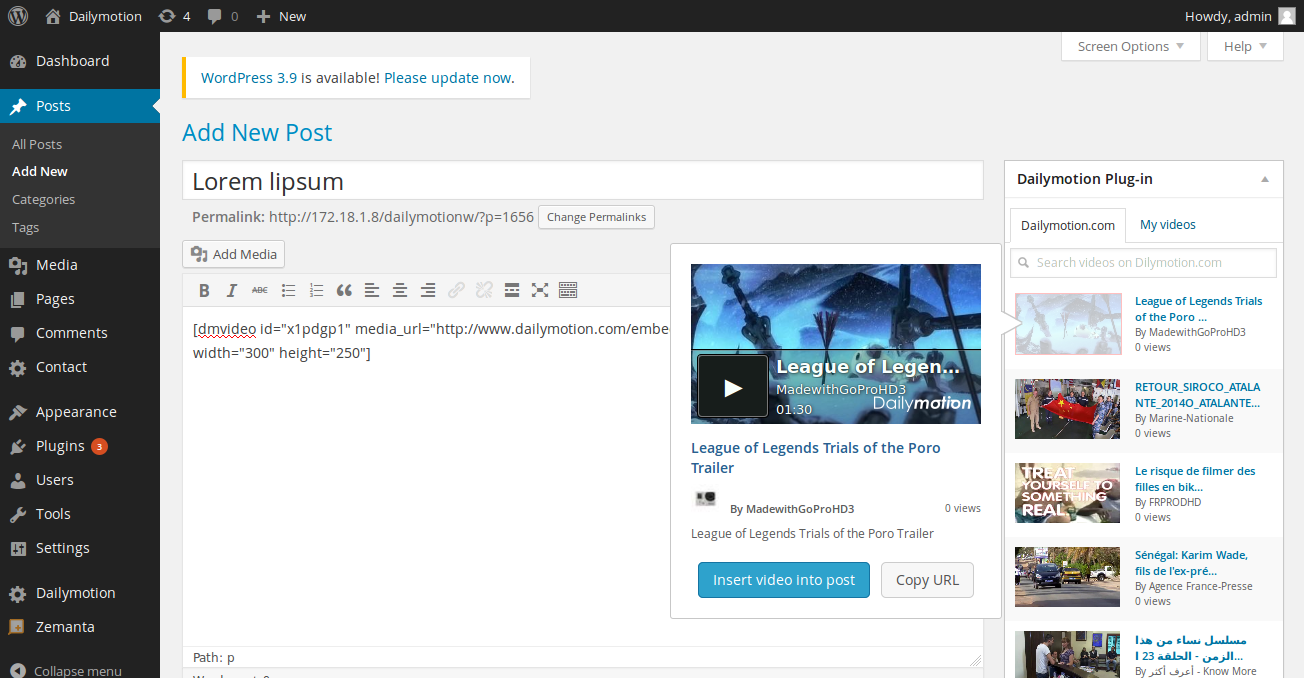Expand the Screen Options dropdown
1304x678 pixels.
1131,46
